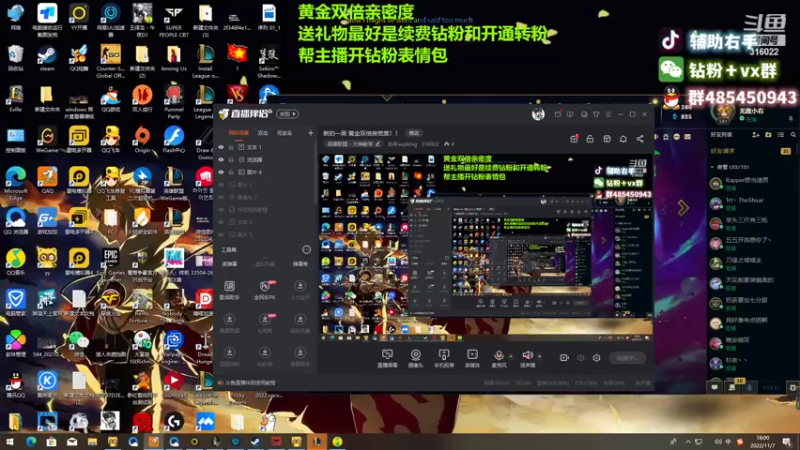Open the notification bell in the streaming app

coord(623,139)
